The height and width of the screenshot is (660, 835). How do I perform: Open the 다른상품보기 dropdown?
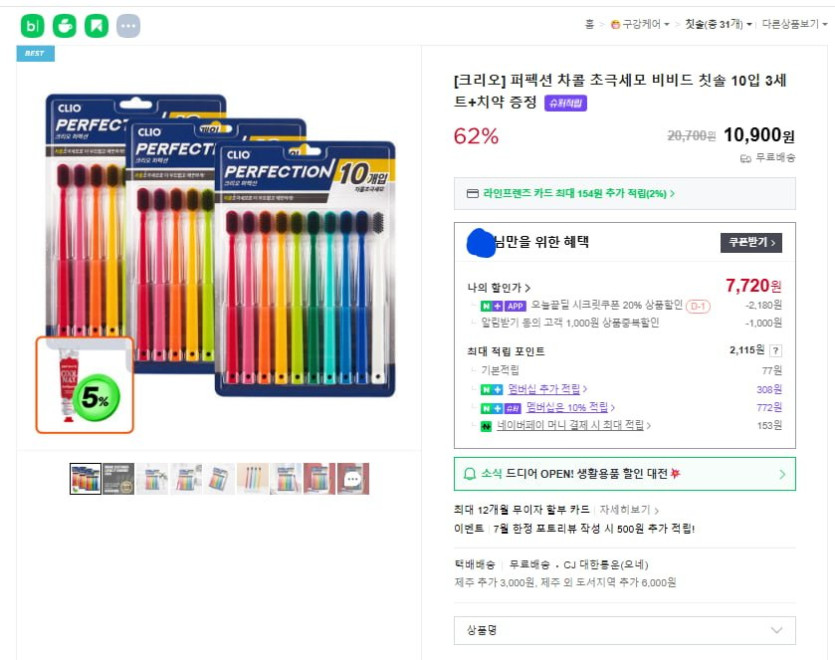794,25
